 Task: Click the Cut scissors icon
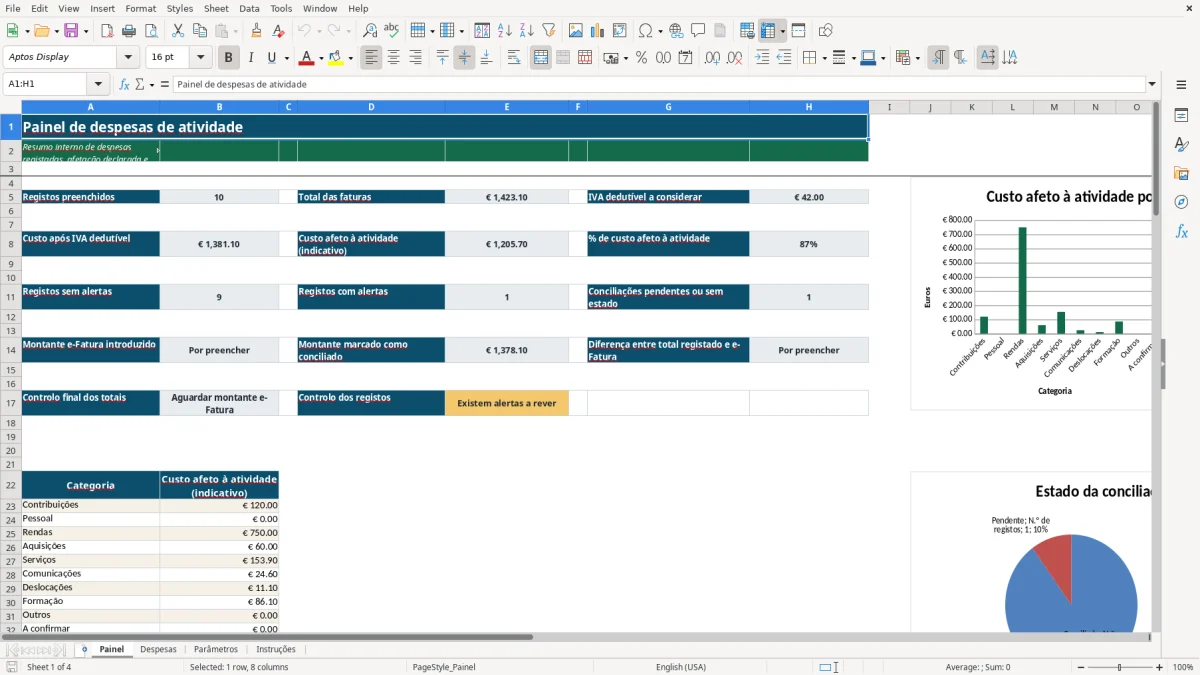178,31
